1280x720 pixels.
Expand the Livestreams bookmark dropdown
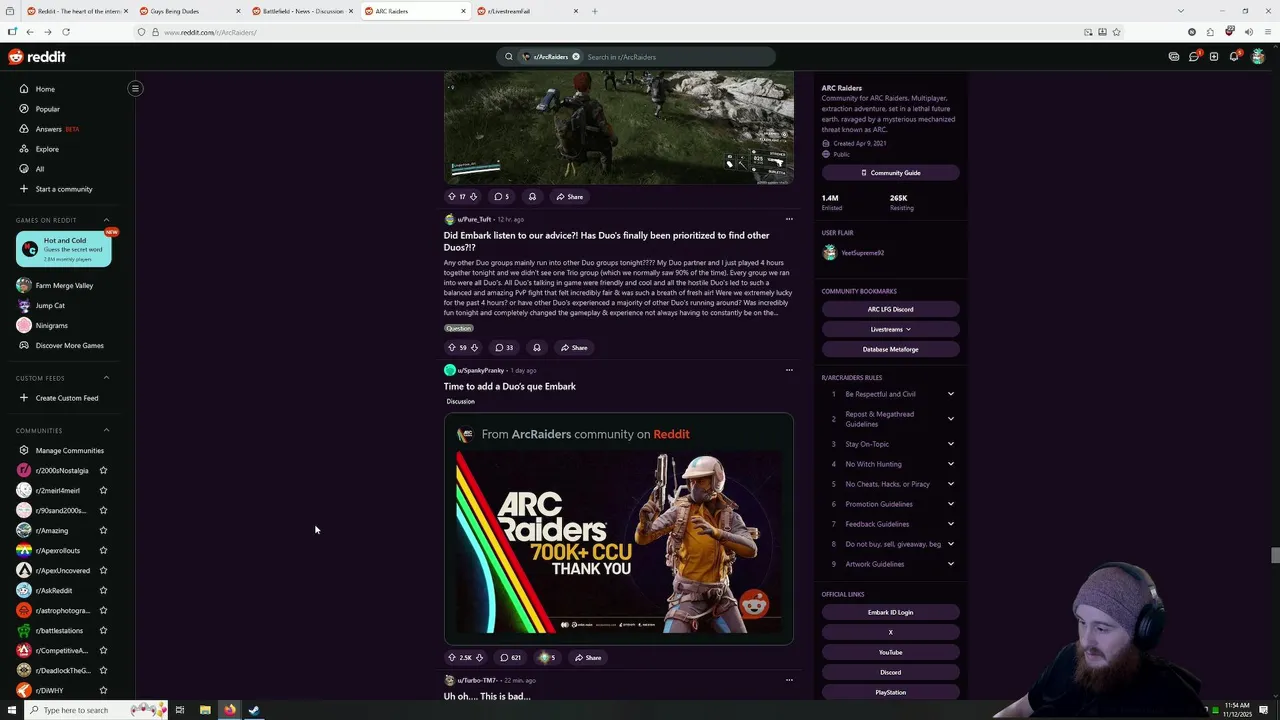(x=890, y=329)
